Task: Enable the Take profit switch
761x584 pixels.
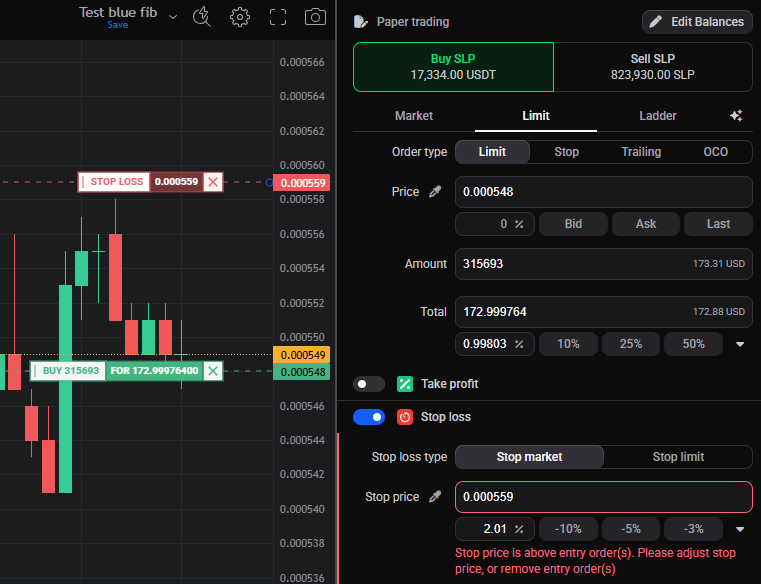Action: point(368,384)
